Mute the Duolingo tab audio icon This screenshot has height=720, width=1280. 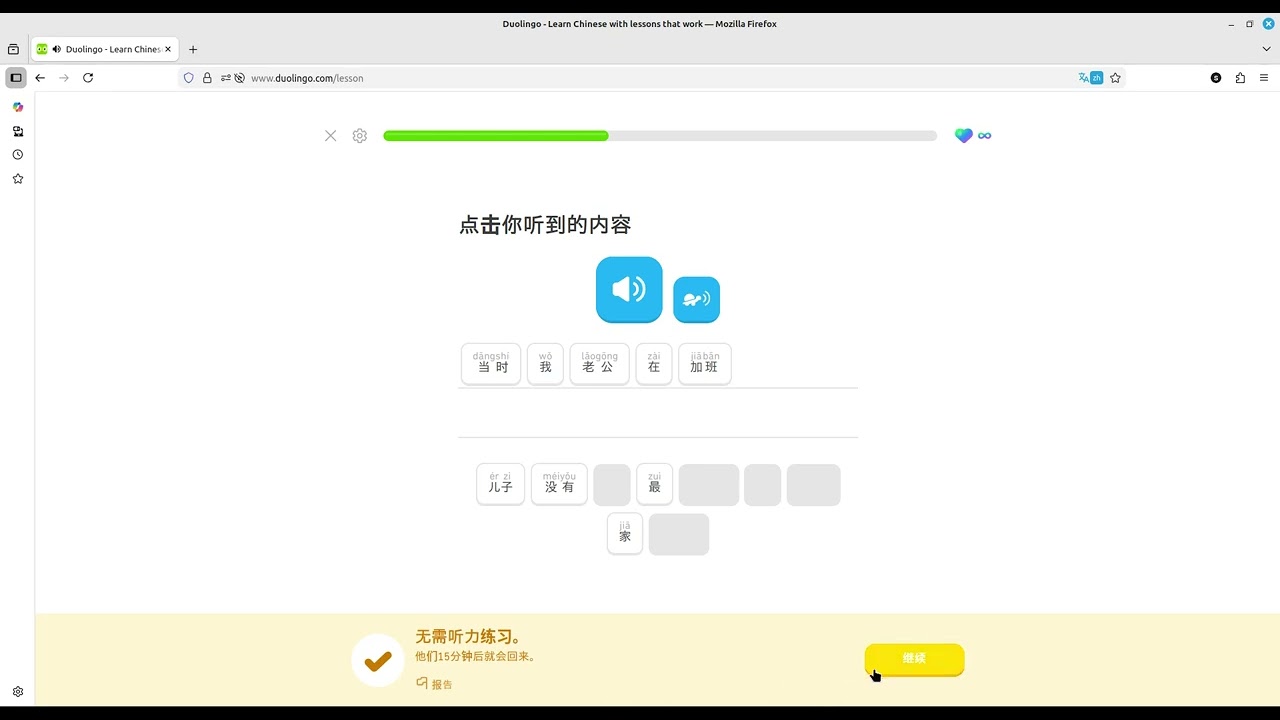57,49
